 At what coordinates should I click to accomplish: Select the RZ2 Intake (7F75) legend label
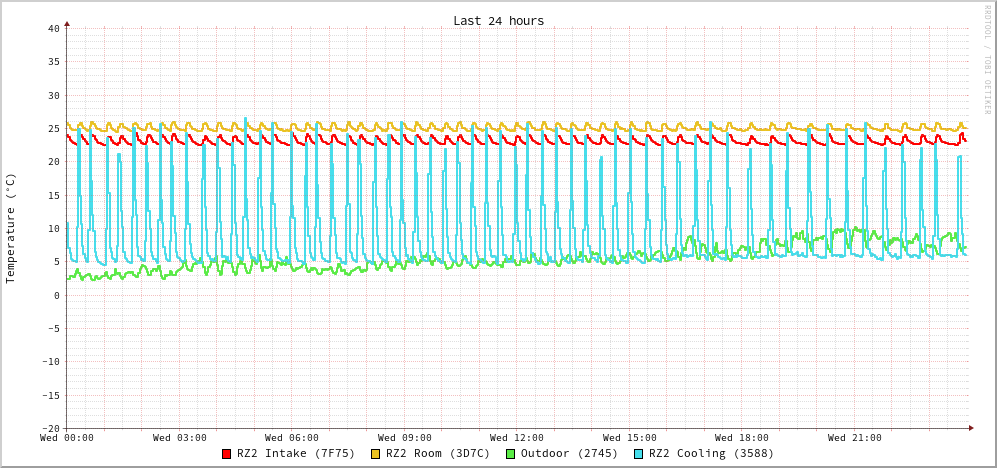(296, 454)
